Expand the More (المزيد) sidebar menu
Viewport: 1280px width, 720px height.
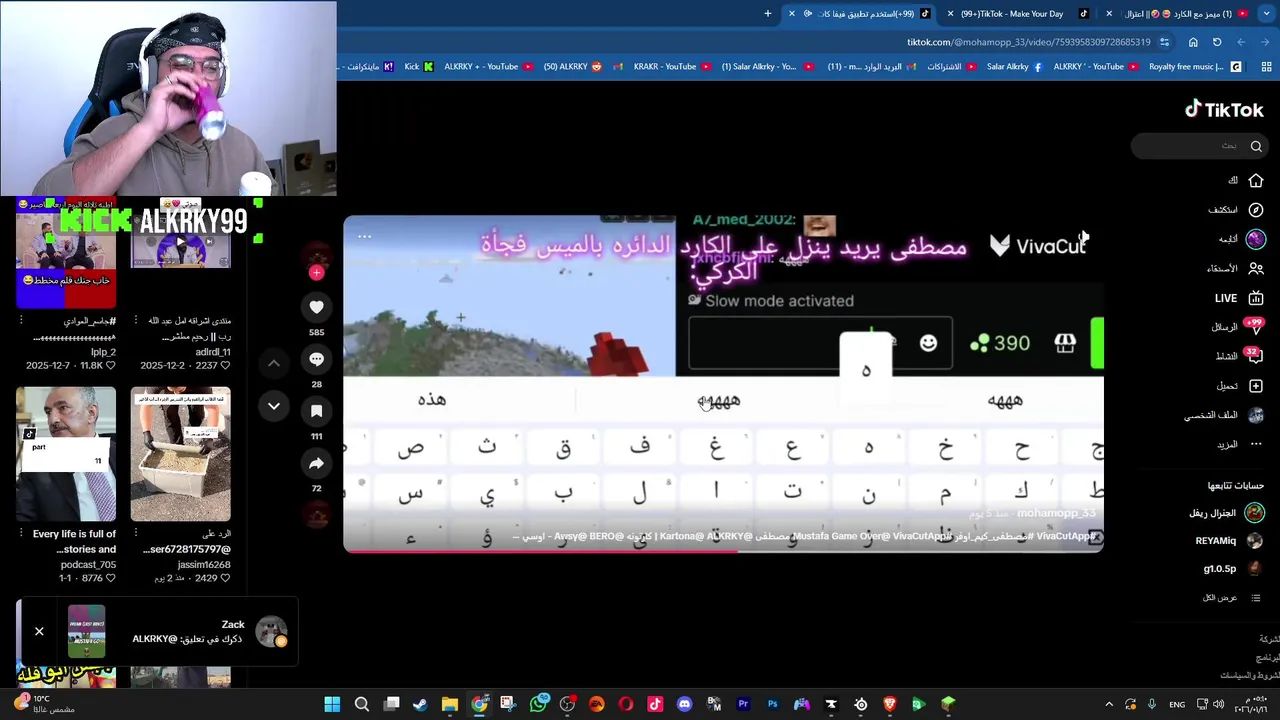pos(1239,444)
